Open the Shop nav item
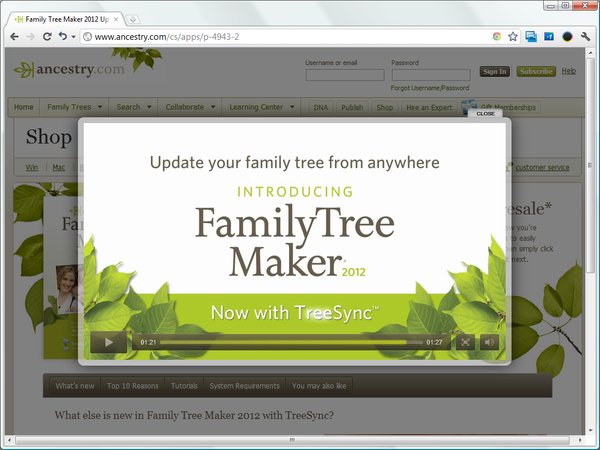The height and width of the screenshot is (450, 600). coord(385,108)
